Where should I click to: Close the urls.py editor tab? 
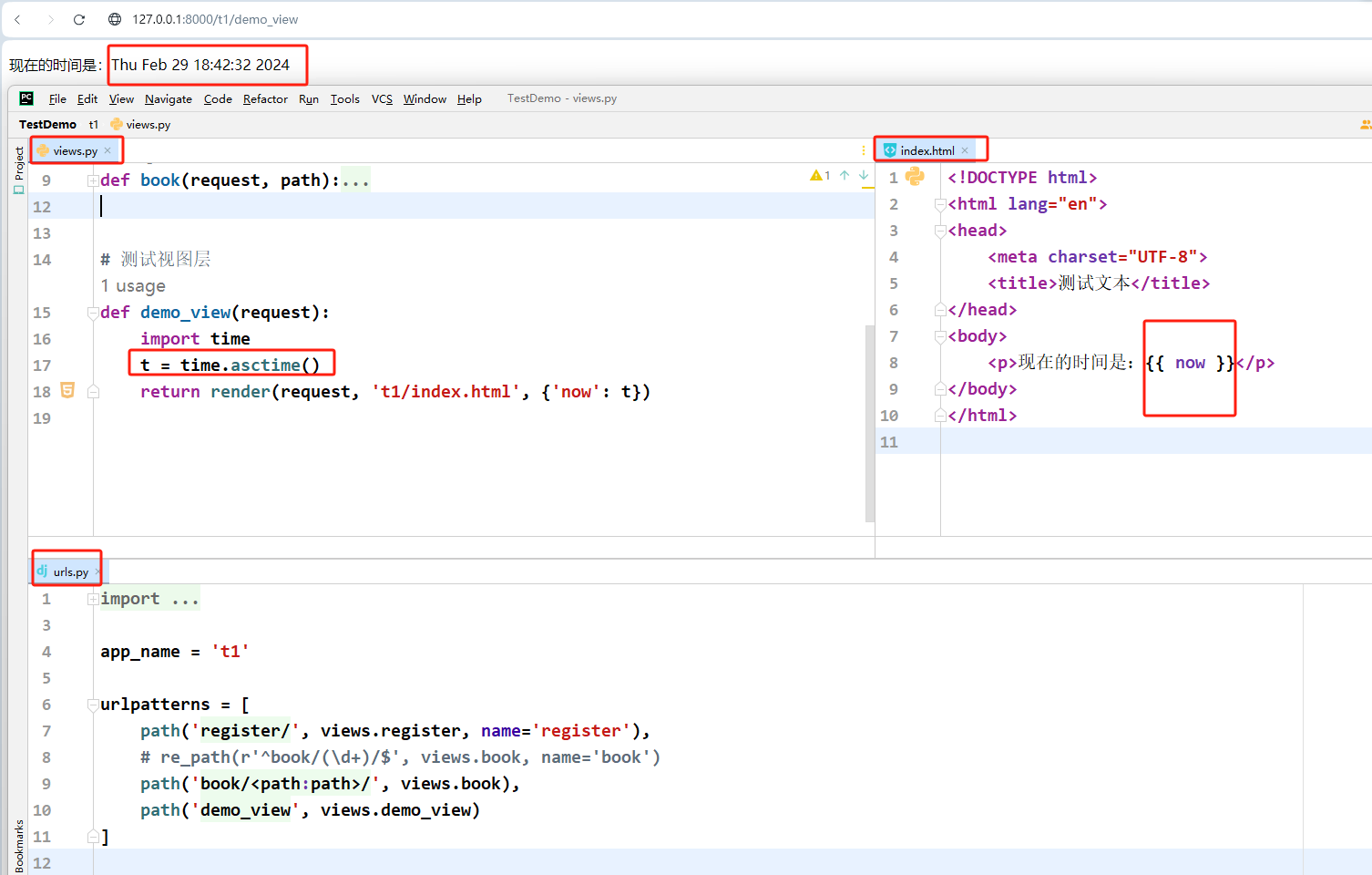pyautogui.click(x=97, y=571)
